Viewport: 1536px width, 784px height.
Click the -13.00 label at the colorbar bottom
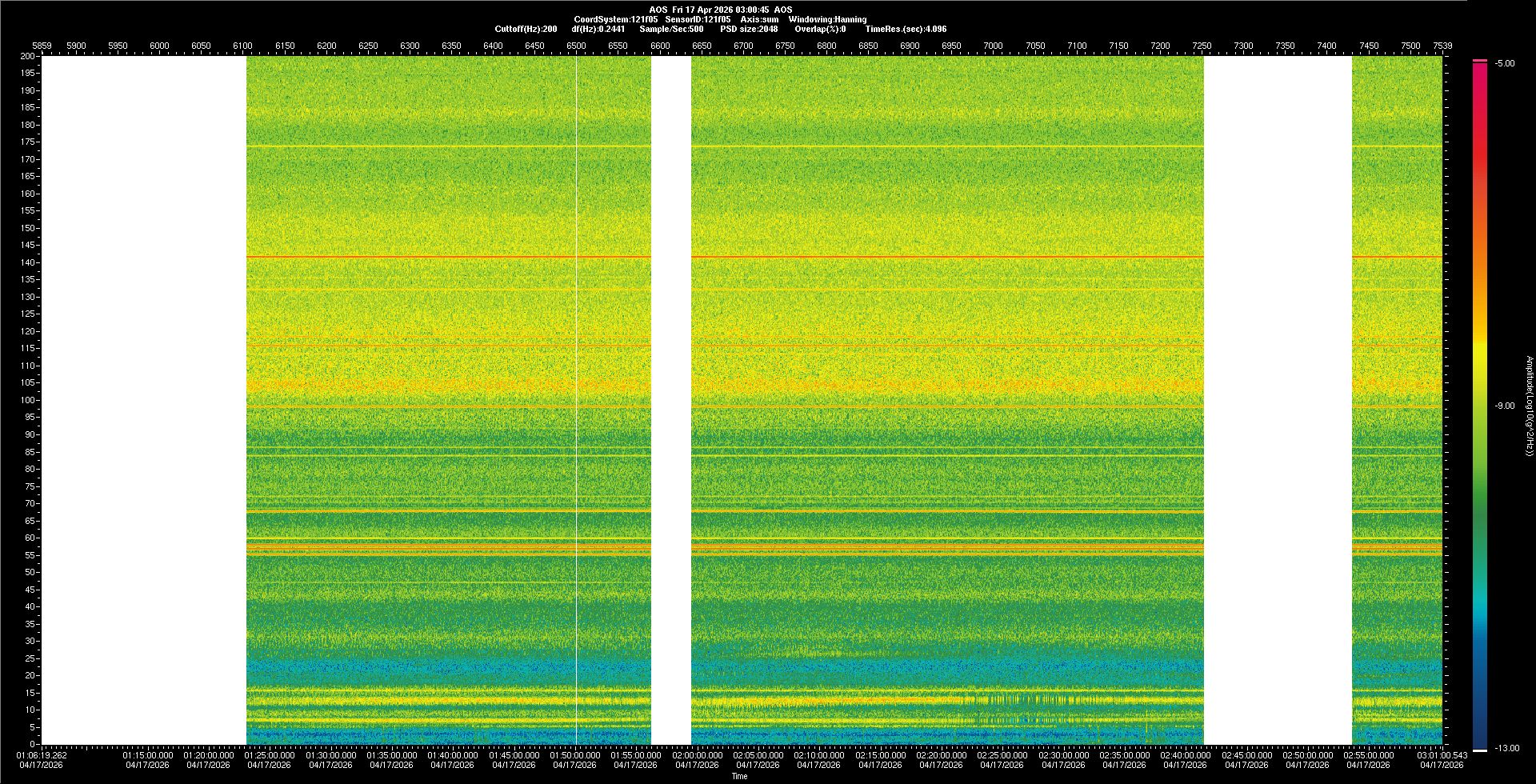[x=1507, y=749]
